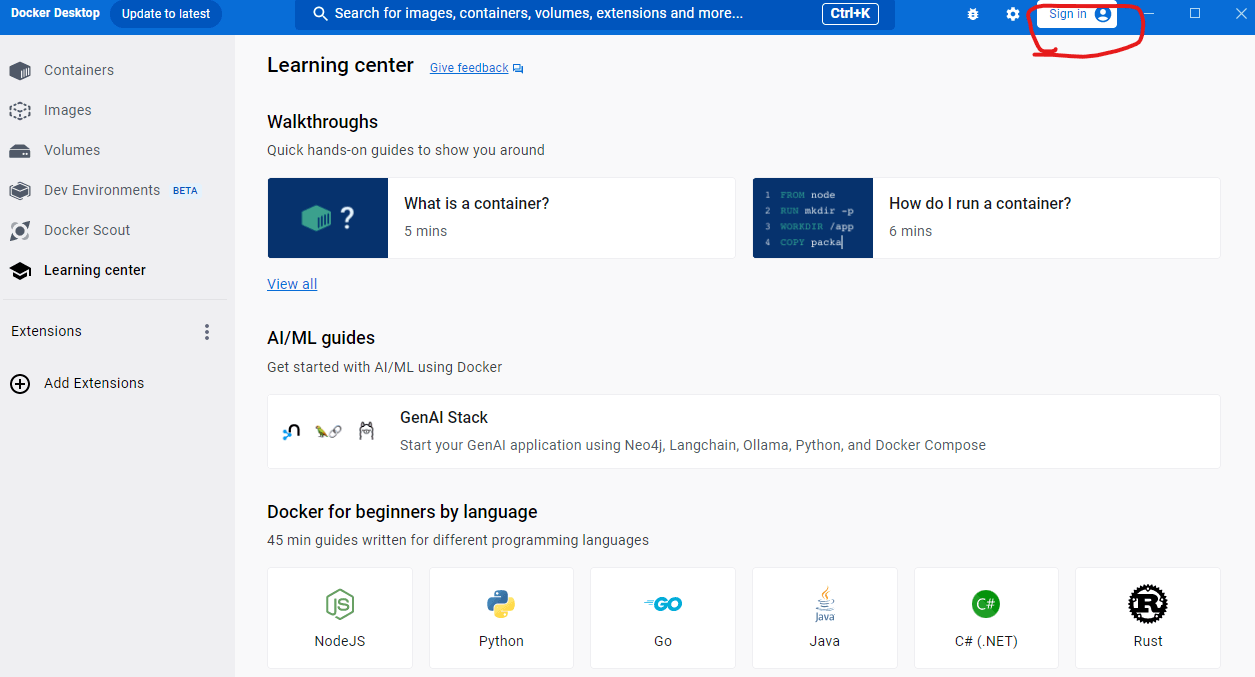The width and height of the screenshot is (1255, 677).
Task: Click the Python logo icon
Action: point(501,604)
